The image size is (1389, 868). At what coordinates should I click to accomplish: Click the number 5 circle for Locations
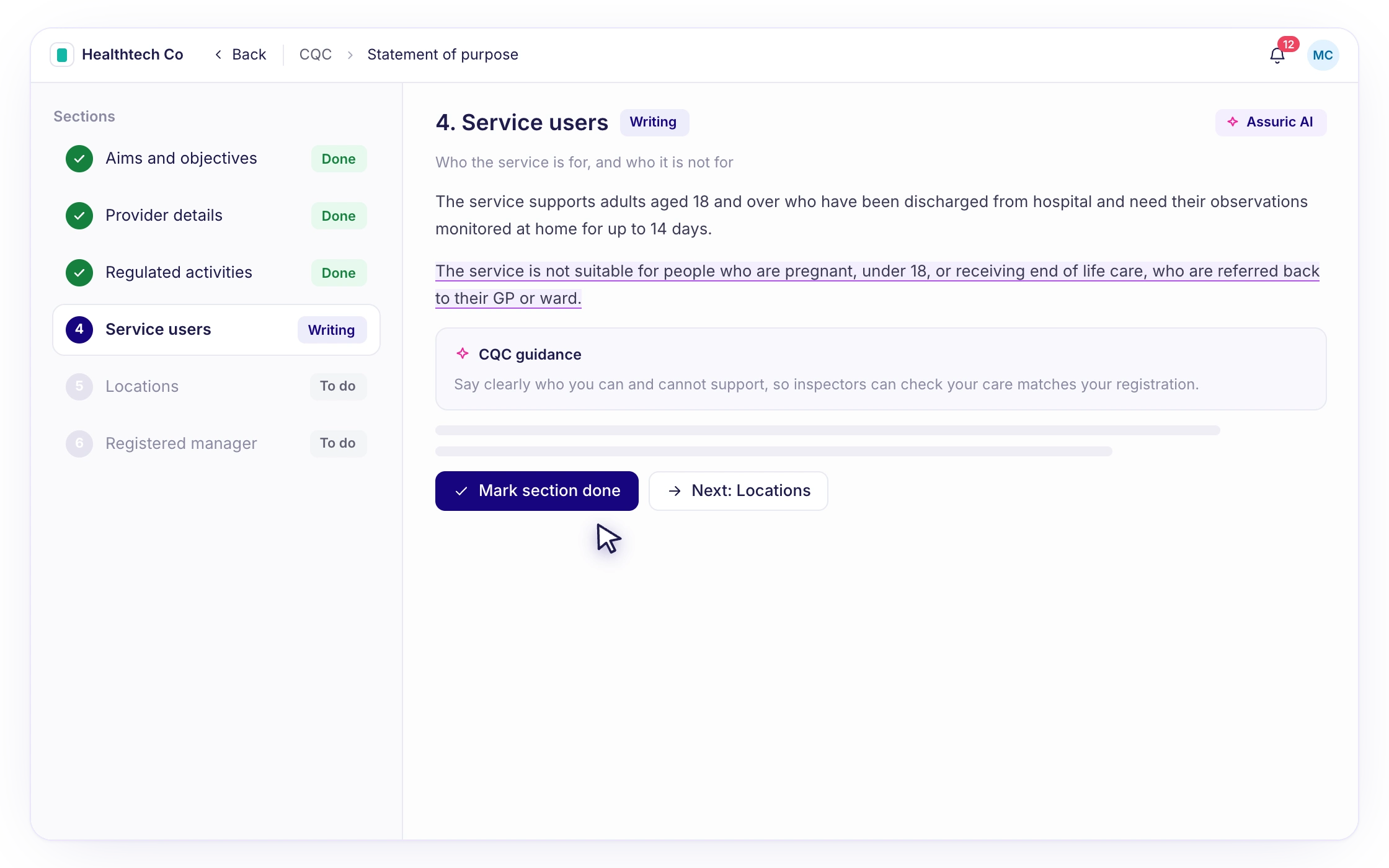(x=79, y=387)
